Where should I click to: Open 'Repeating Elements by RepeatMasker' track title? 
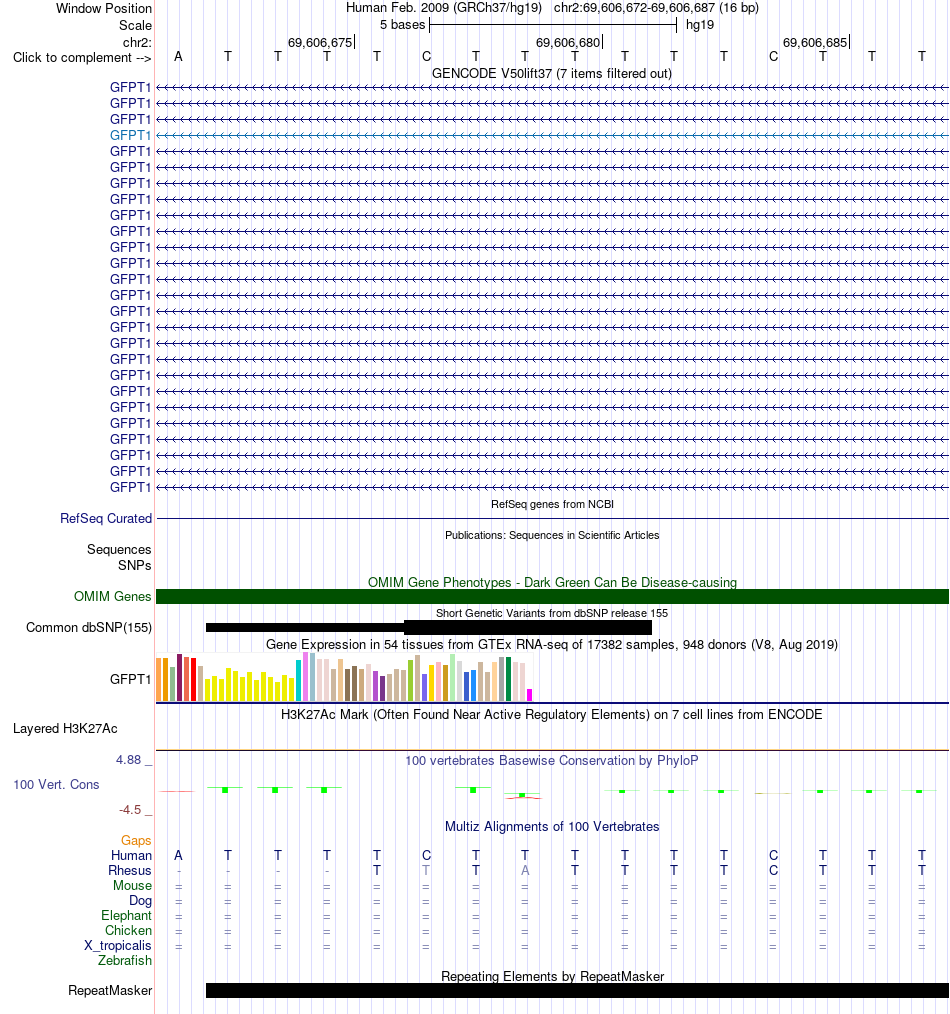552,976
